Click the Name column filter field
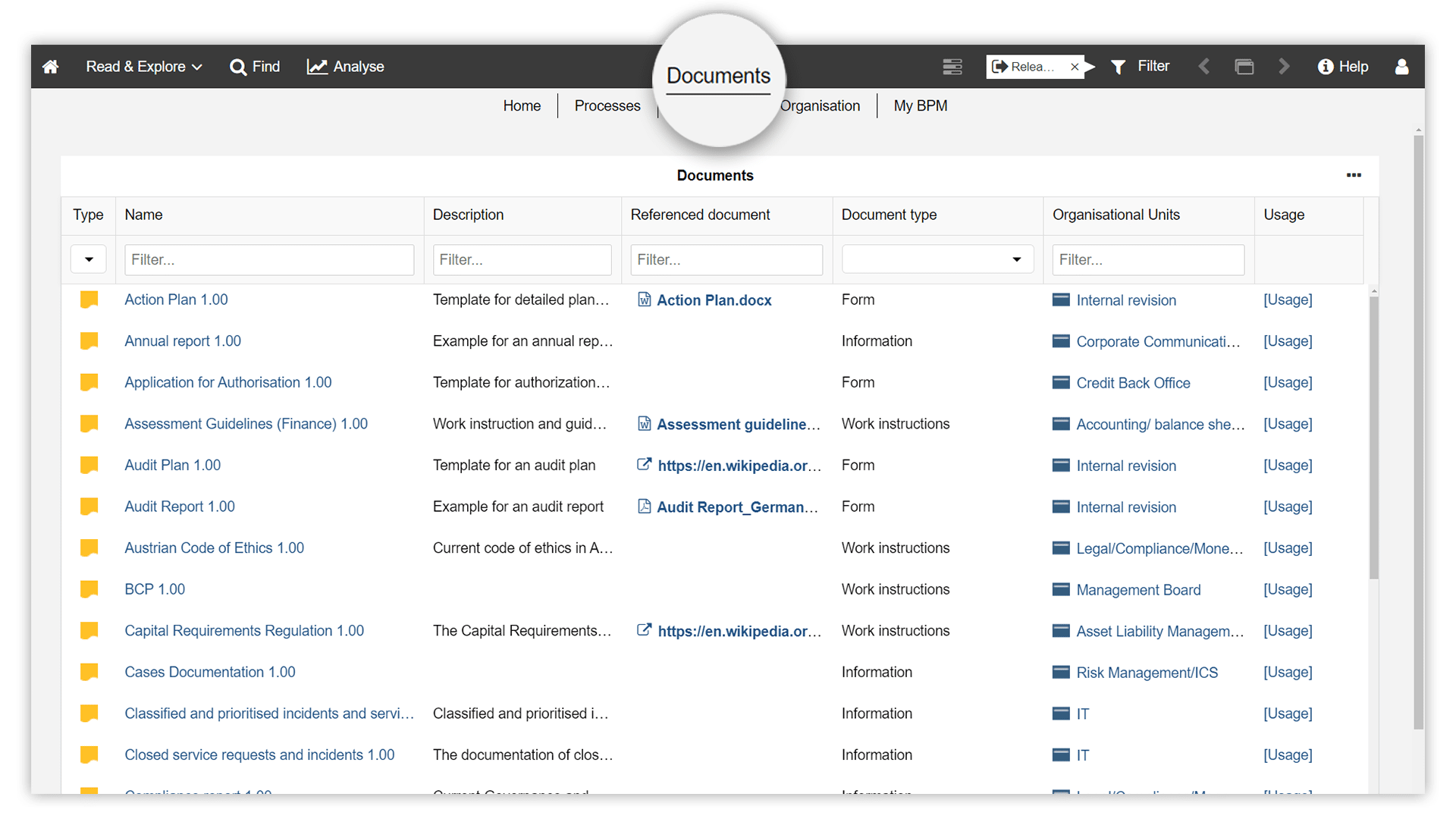Screen dimensions: 1456x819 pos(269,259)
